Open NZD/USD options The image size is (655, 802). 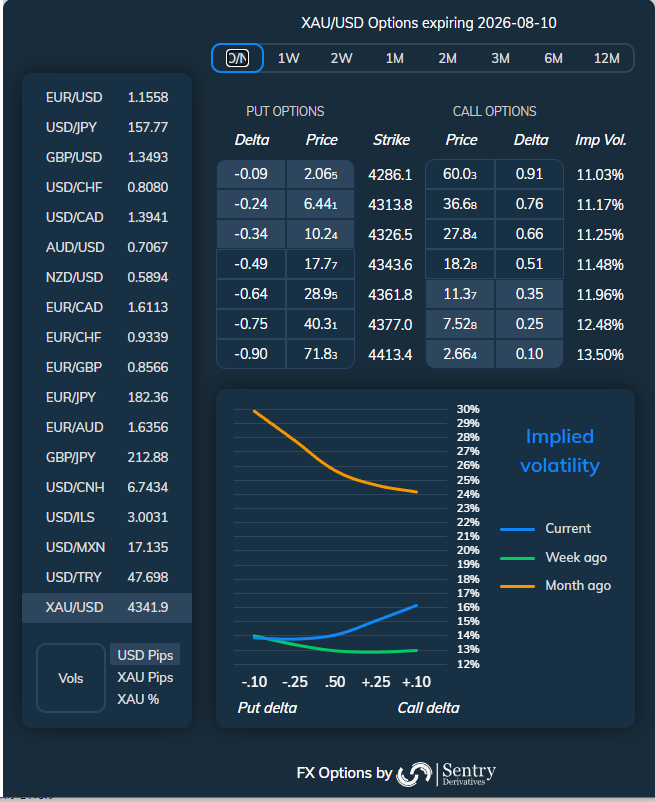click(x=107, y=277)
